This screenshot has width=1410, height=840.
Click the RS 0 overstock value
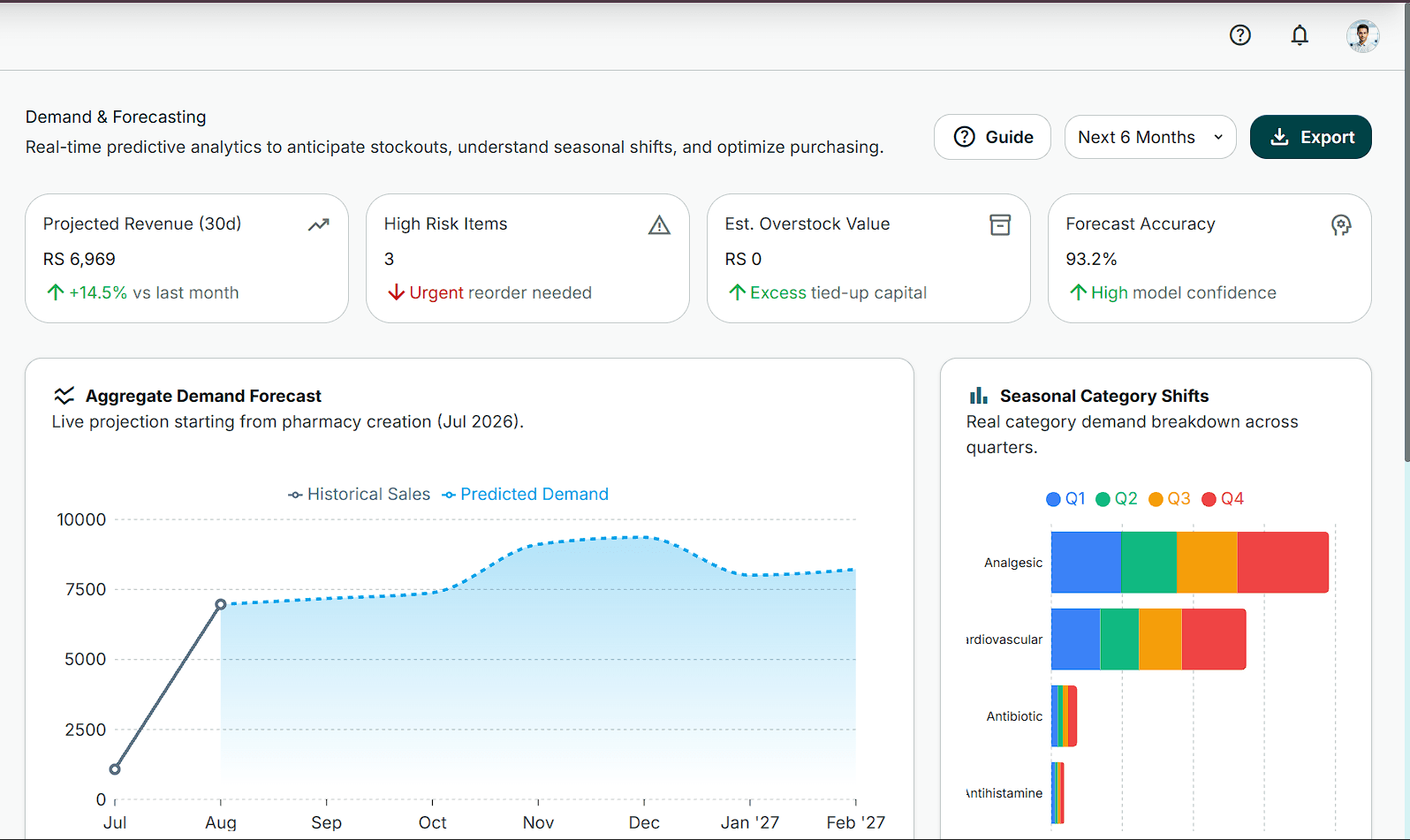coord(743,259)
